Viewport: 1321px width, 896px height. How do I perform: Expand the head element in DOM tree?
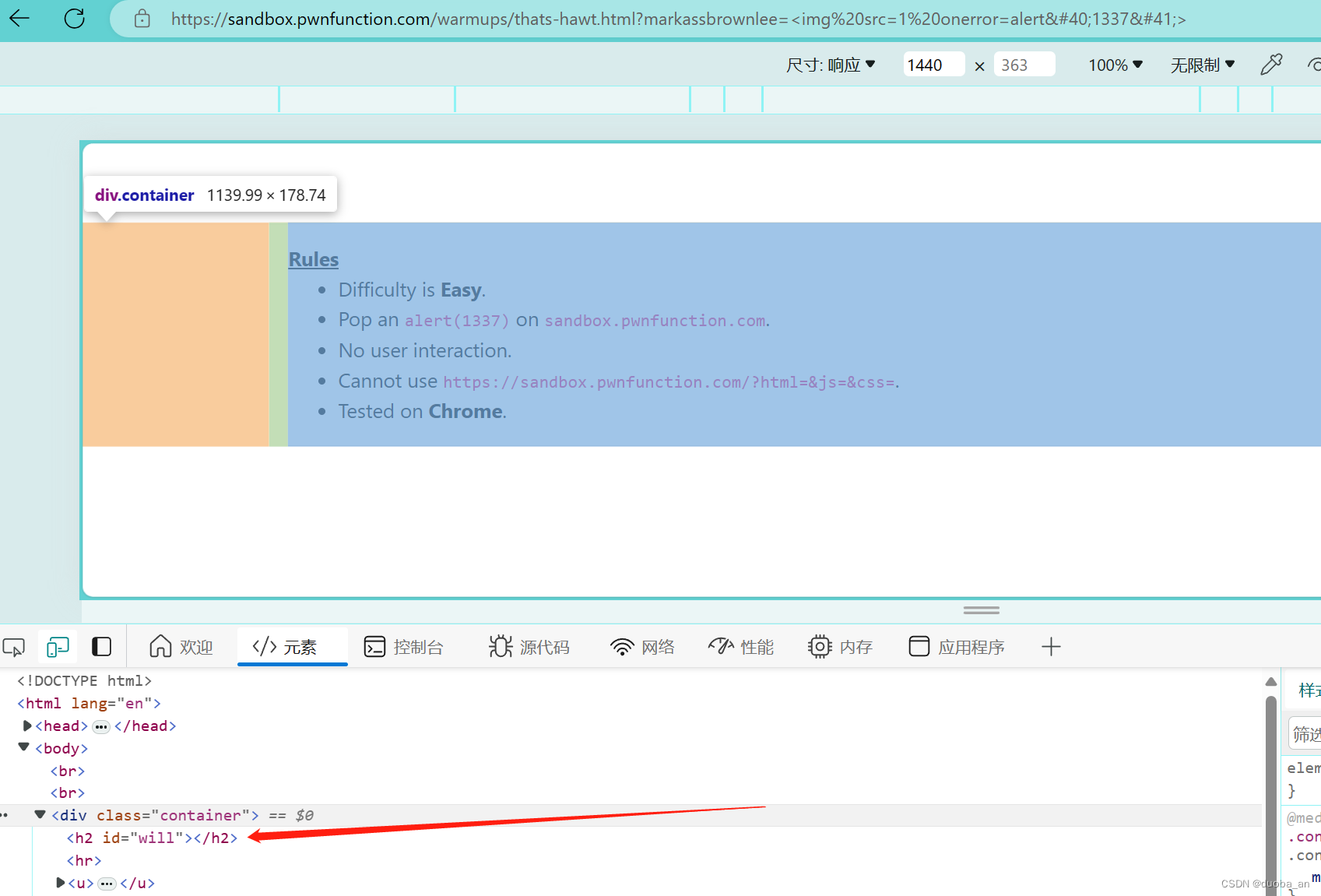pos(27,726)
